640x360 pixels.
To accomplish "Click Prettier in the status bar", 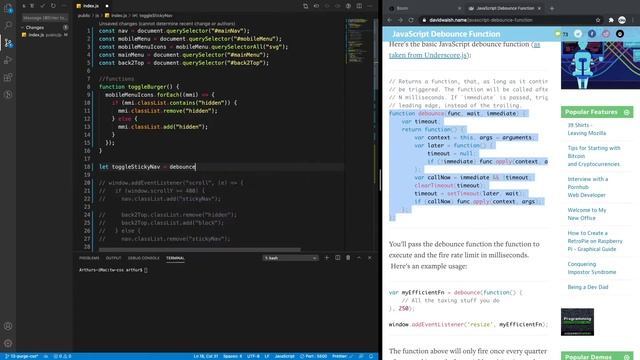I will pos(342,356).
